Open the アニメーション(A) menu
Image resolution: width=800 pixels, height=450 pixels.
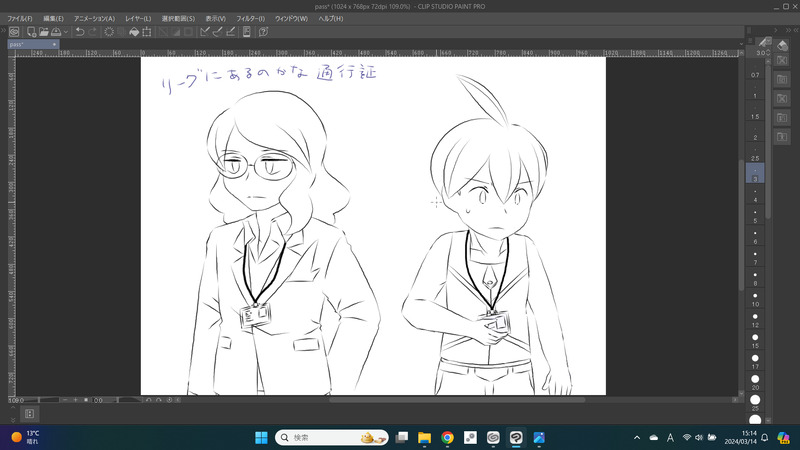click(94, 18)
